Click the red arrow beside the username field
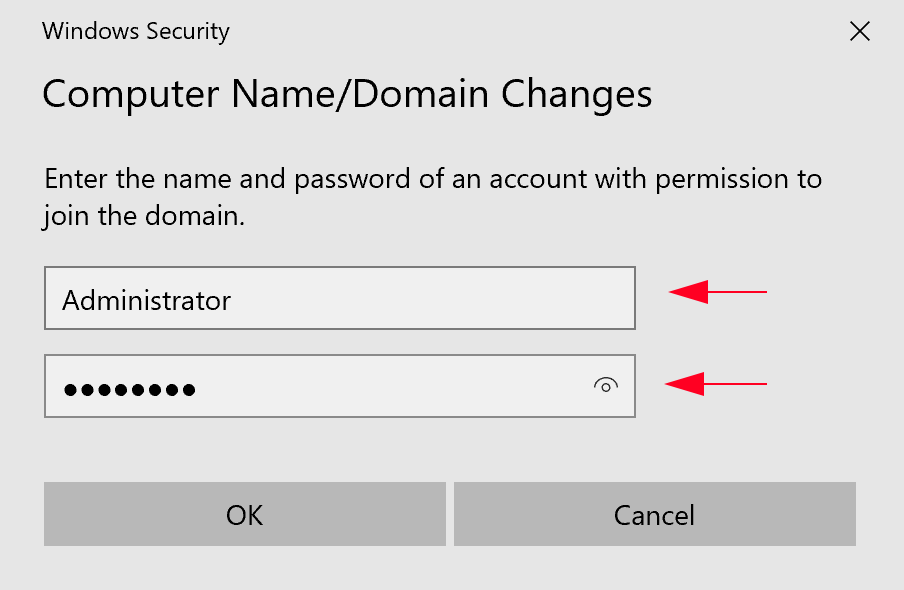 pyautogui.click(x=717, y=292)
